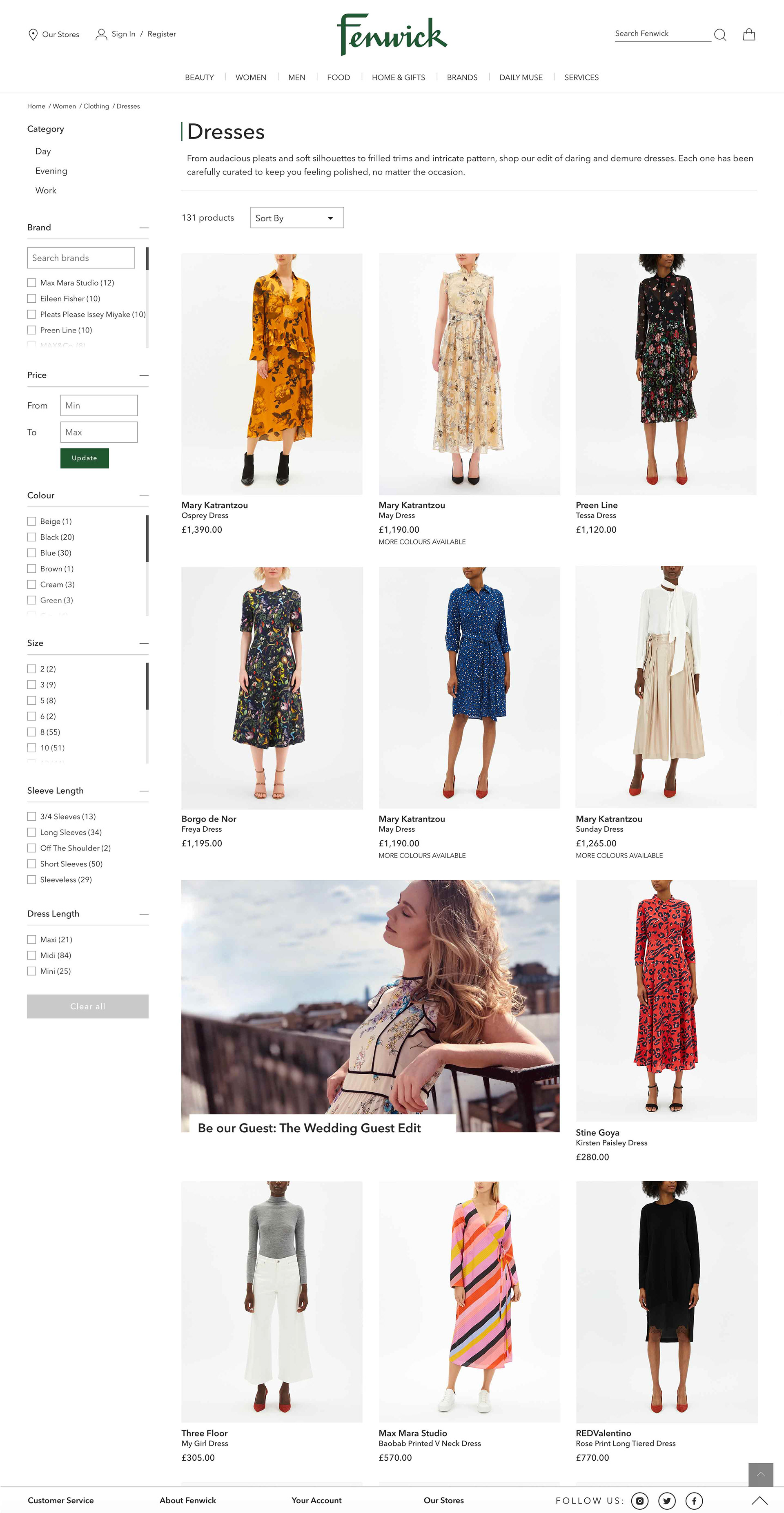Open the BRANDS menu
This screenshot has height=1513, width=784.
click(x=462, y=78)
